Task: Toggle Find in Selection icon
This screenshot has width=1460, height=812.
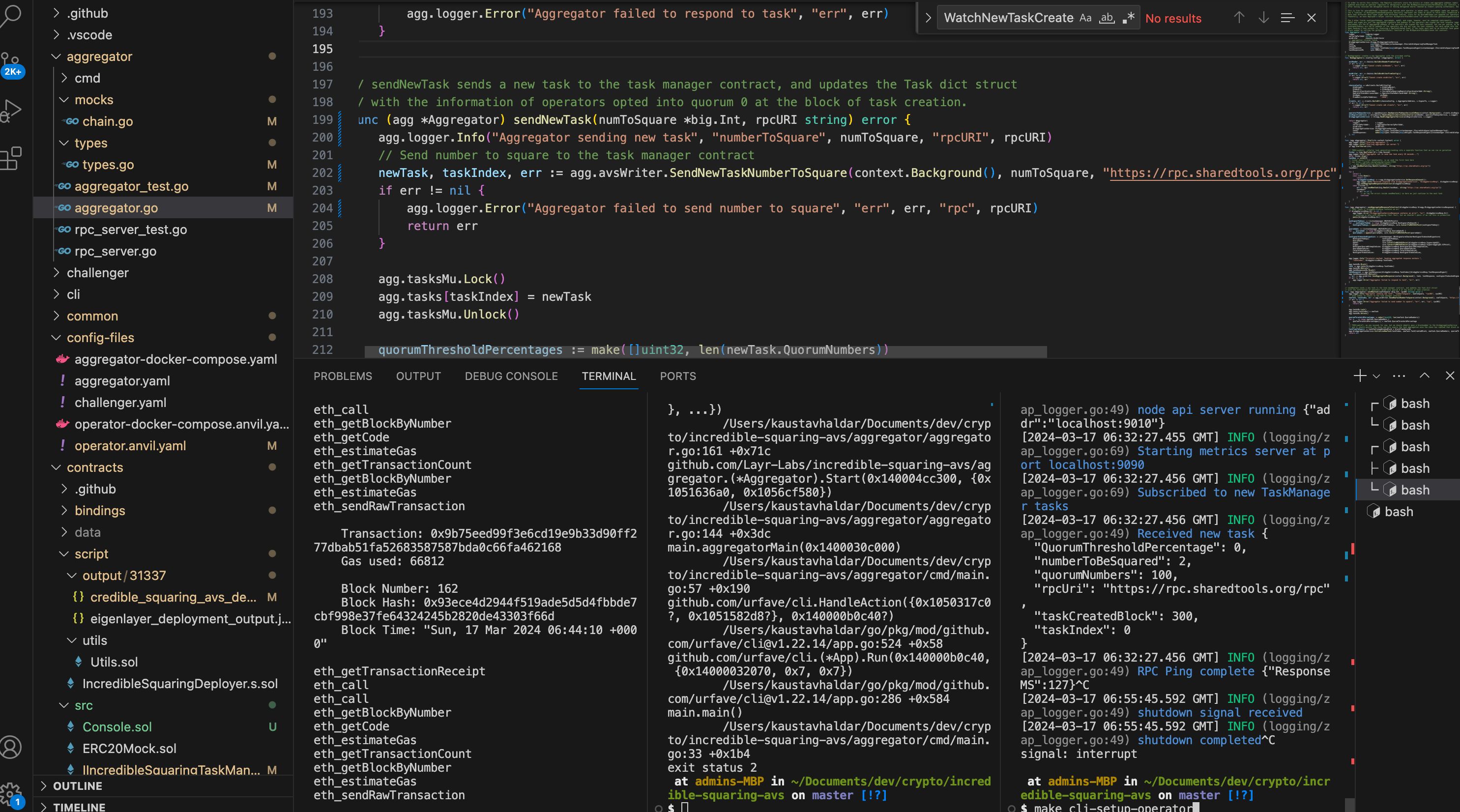Action: click(x=1287, y=18)
